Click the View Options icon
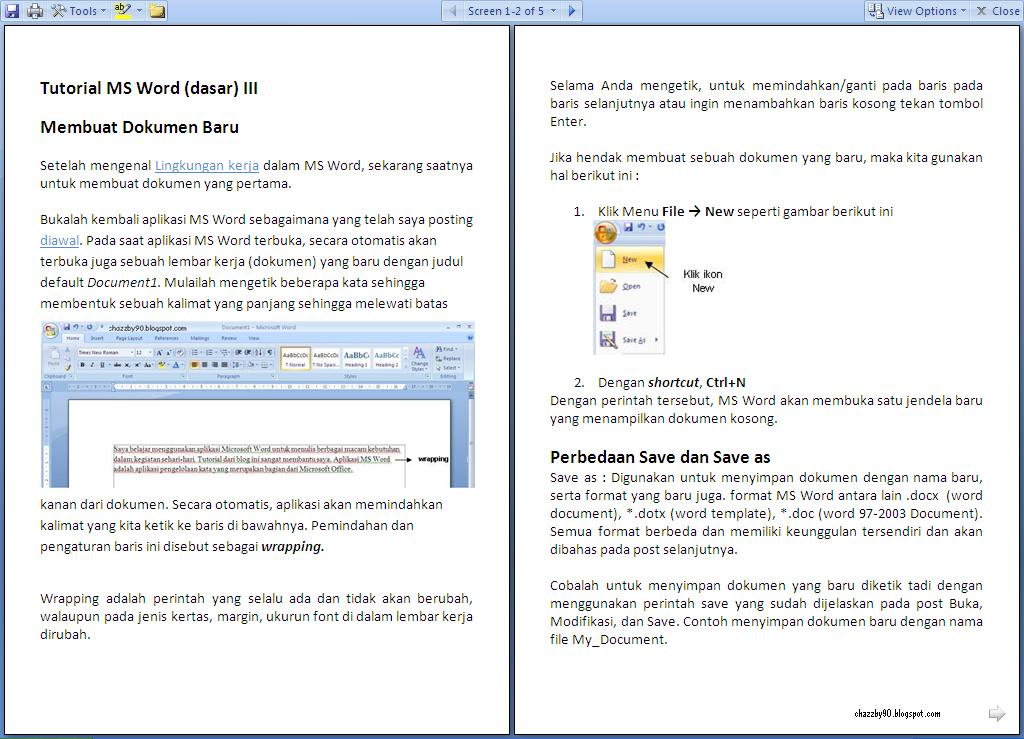The width and height of the screenshot is (1024, 739). point(875,10)
